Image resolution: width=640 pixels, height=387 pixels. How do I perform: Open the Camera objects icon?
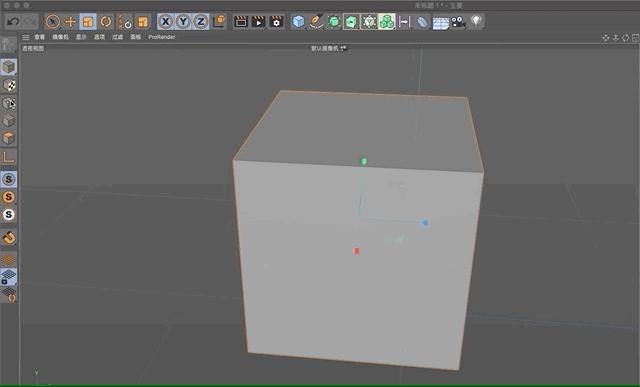(x=458, y=22)
